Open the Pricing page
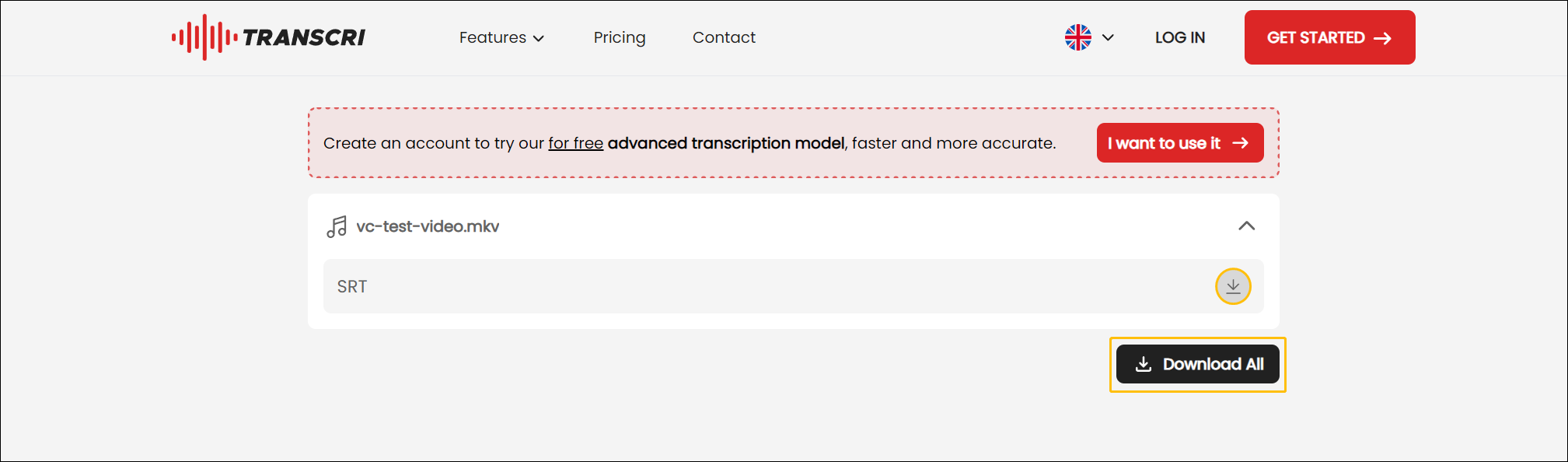 pyautogui.click(x=620, y=37)
